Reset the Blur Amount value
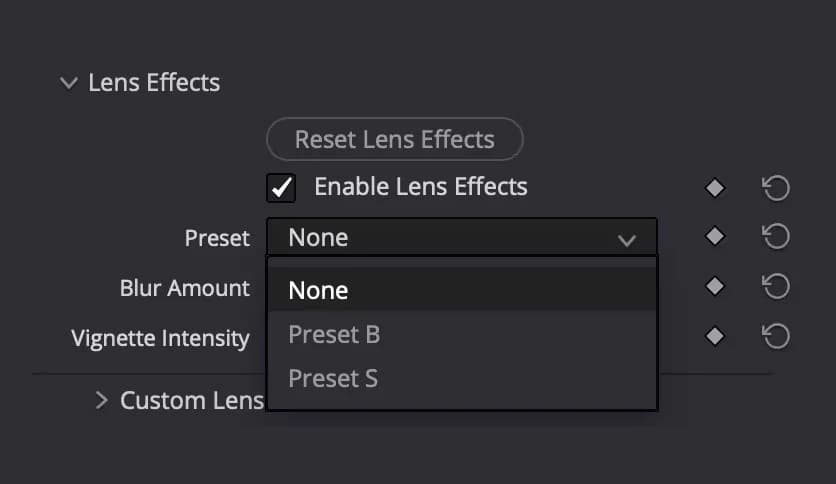 click(x=776, y=286)
